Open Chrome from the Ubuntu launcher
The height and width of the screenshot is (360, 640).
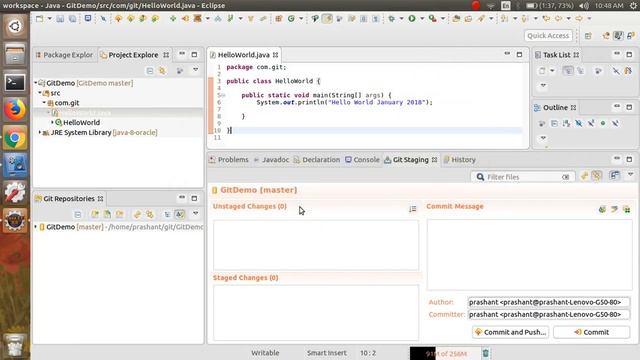click(x=15, y=138)
